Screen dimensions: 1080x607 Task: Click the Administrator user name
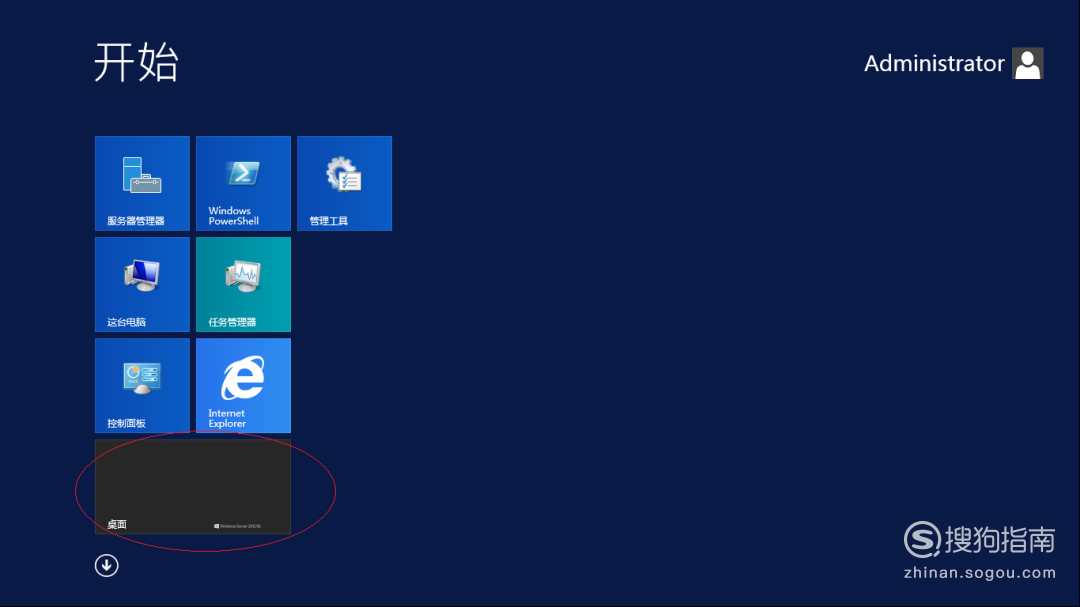(934, 63)
